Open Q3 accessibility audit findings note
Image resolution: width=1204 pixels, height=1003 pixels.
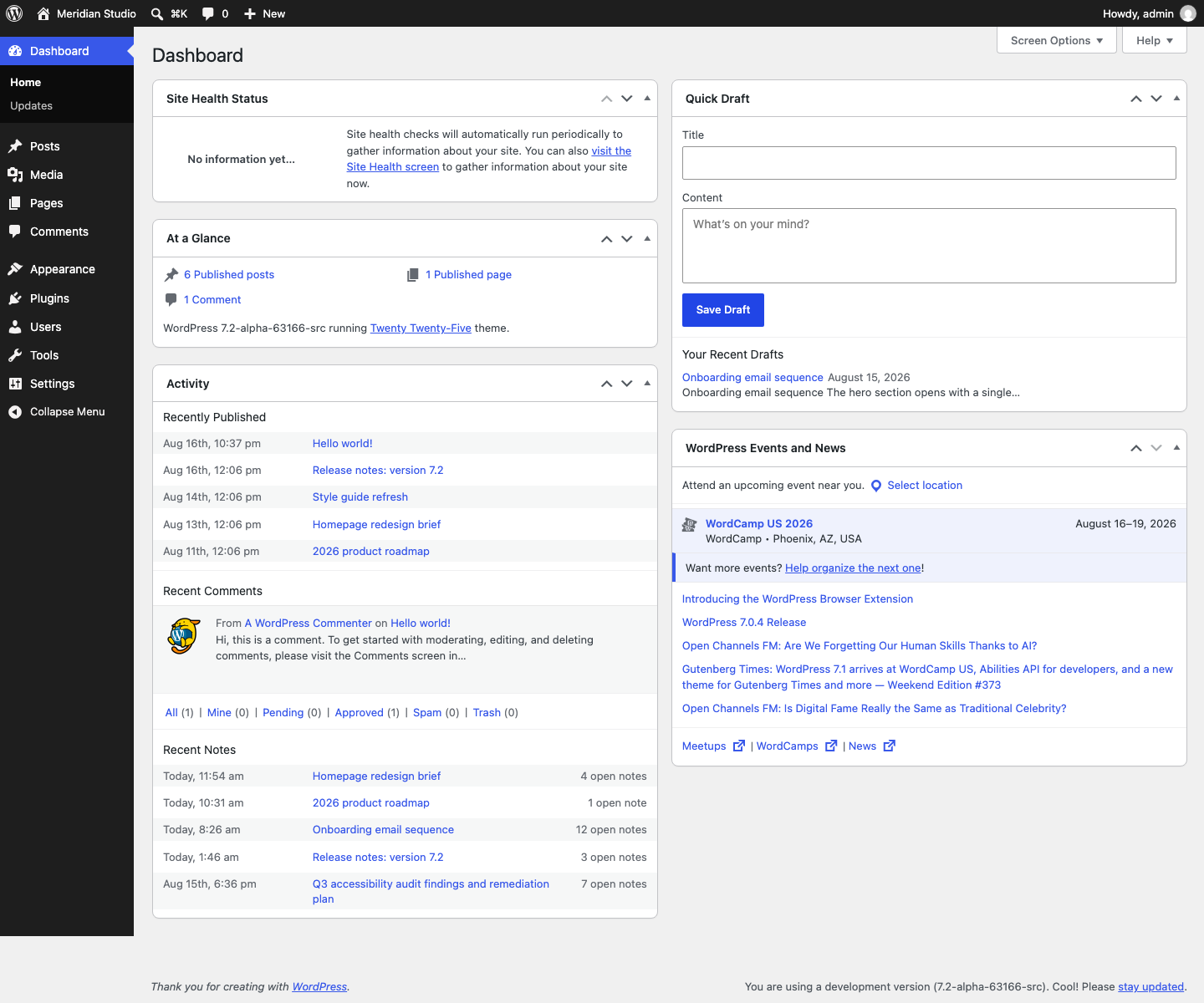(x=431, y=892)
